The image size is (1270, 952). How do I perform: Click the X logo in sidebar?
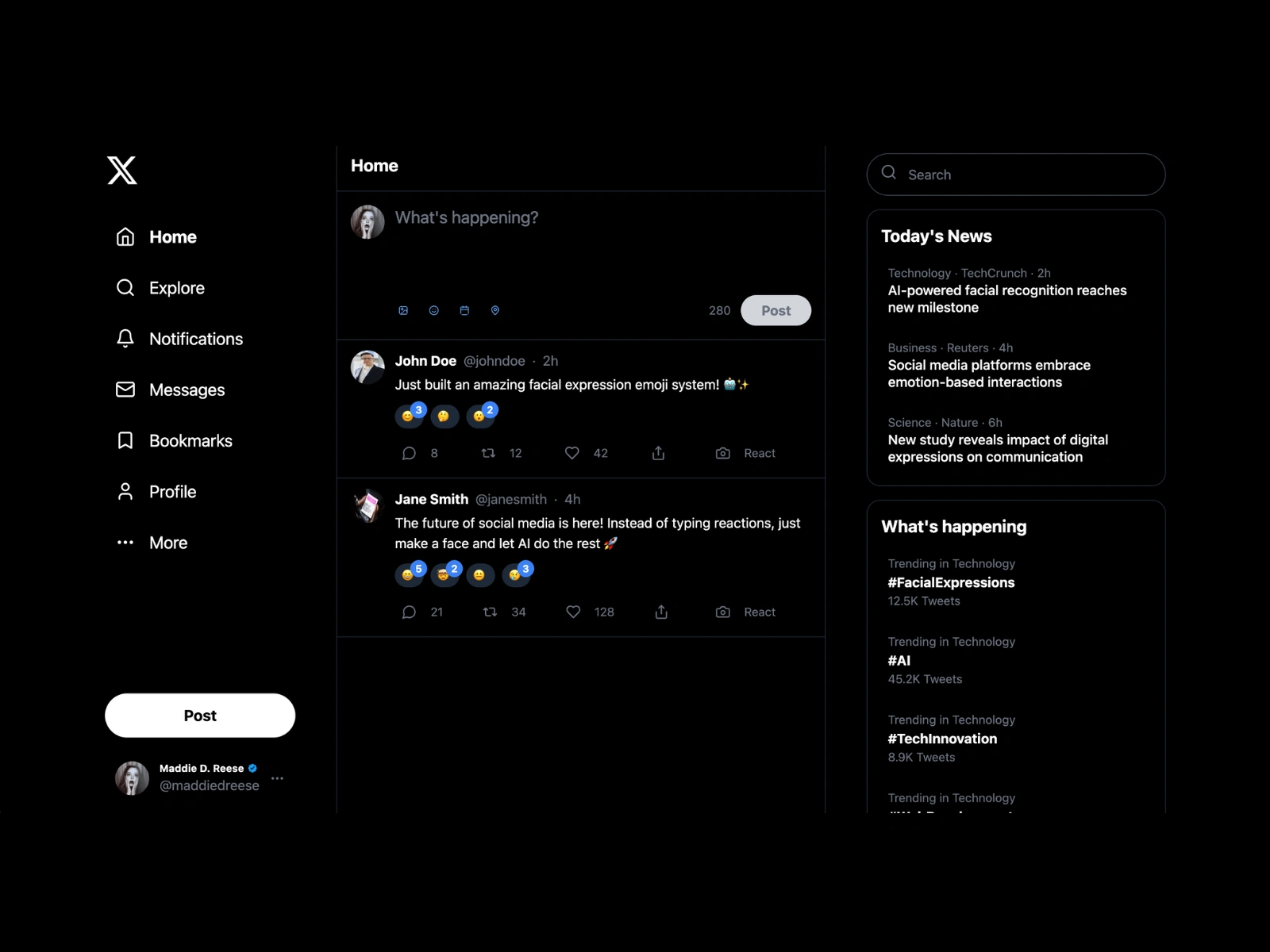[122, 170]
